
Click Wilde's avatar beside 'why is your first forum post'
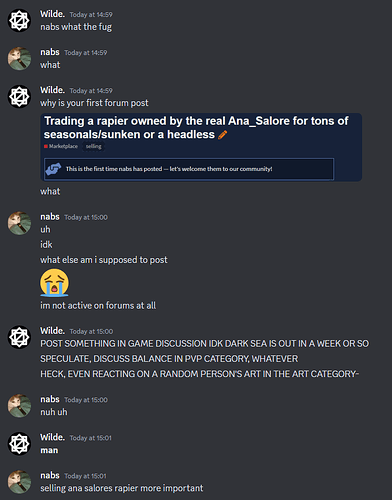pos(19,96)
